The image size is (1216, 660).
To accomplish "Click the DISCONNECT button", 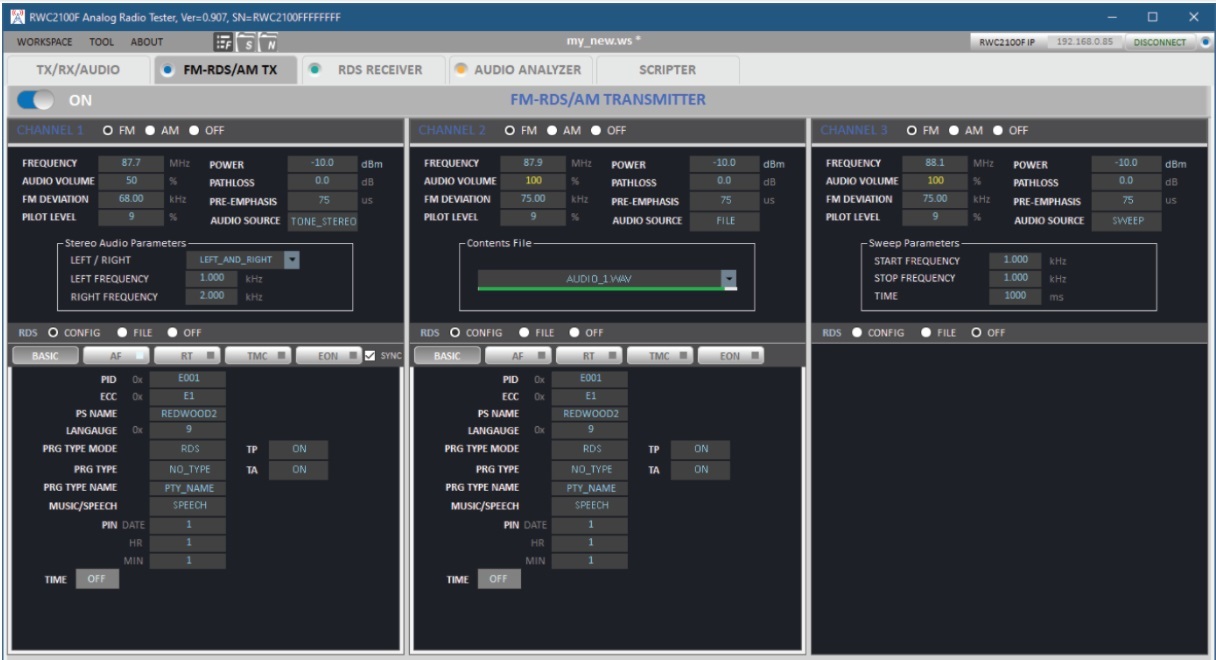I will pos(1159,42).
